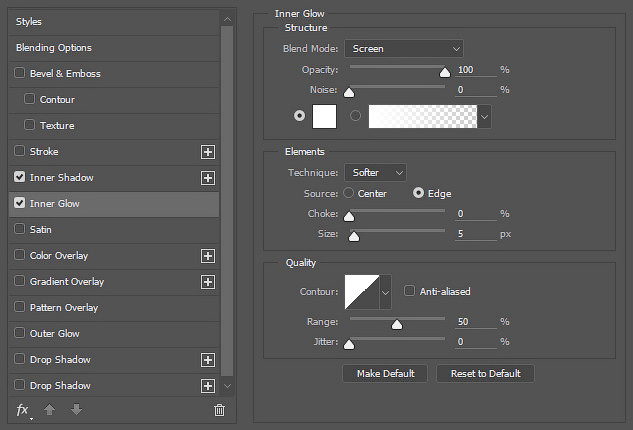Image resolution: width=633 pixels, height=430 pixels.
Task: Click the Reset to Default button
Action: point(485,373)
